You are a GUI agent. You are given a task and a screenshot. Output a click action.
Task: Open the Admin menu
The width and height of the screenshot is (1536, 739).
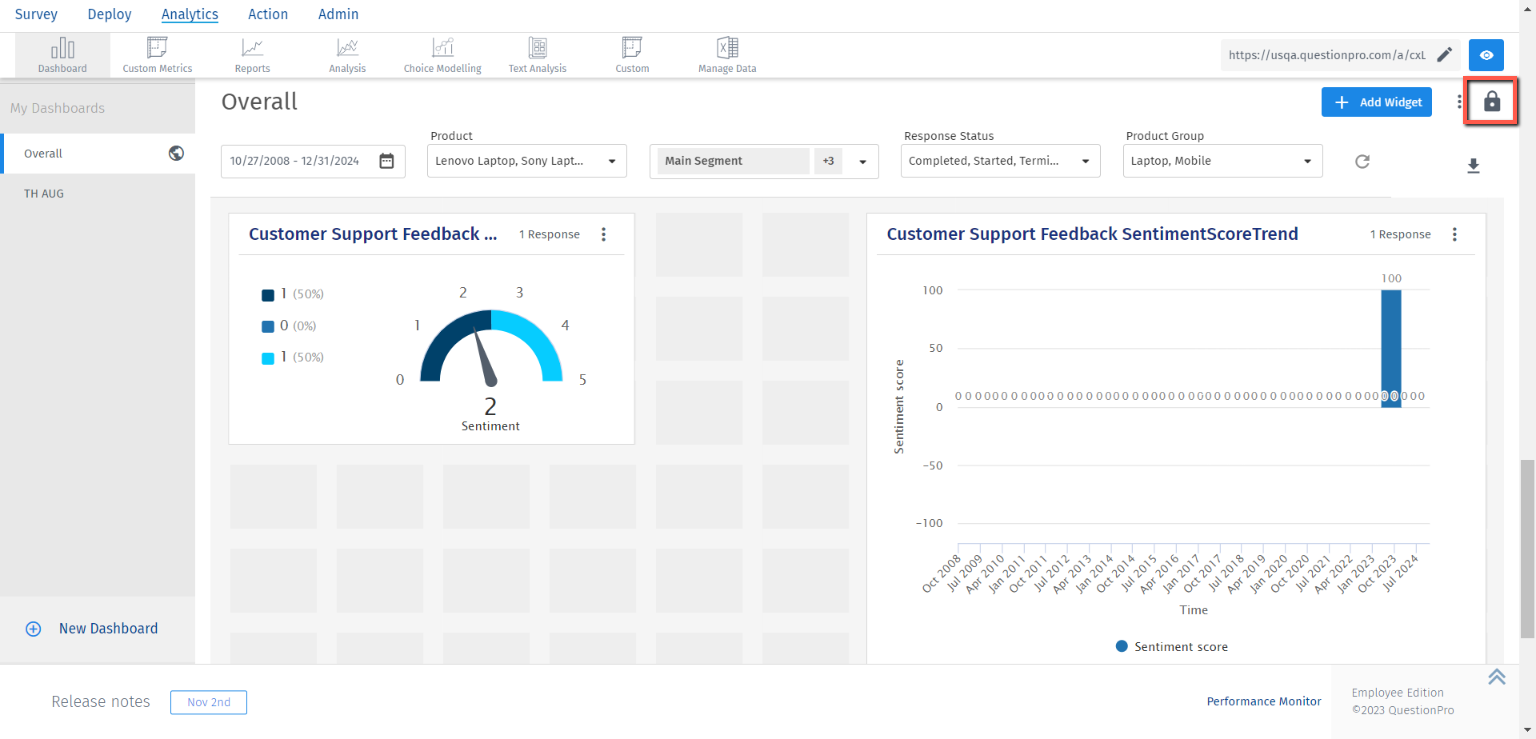[x=338, y=14]
